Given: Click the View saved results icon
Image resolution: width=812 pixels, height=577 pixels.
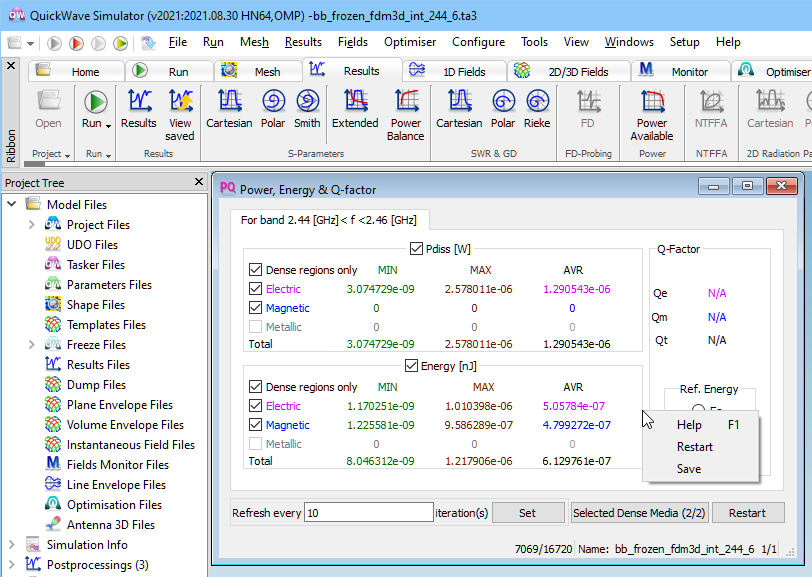Looking at the screenshot, I should [x=180, y=100].
